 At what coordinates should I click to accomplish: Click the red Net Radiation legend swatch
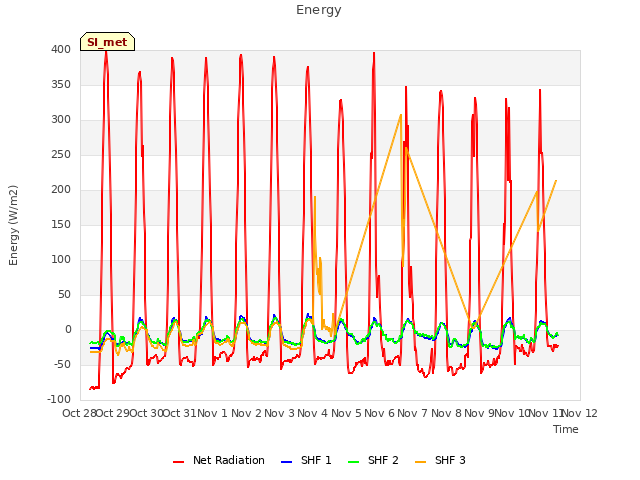click(178, 462)
